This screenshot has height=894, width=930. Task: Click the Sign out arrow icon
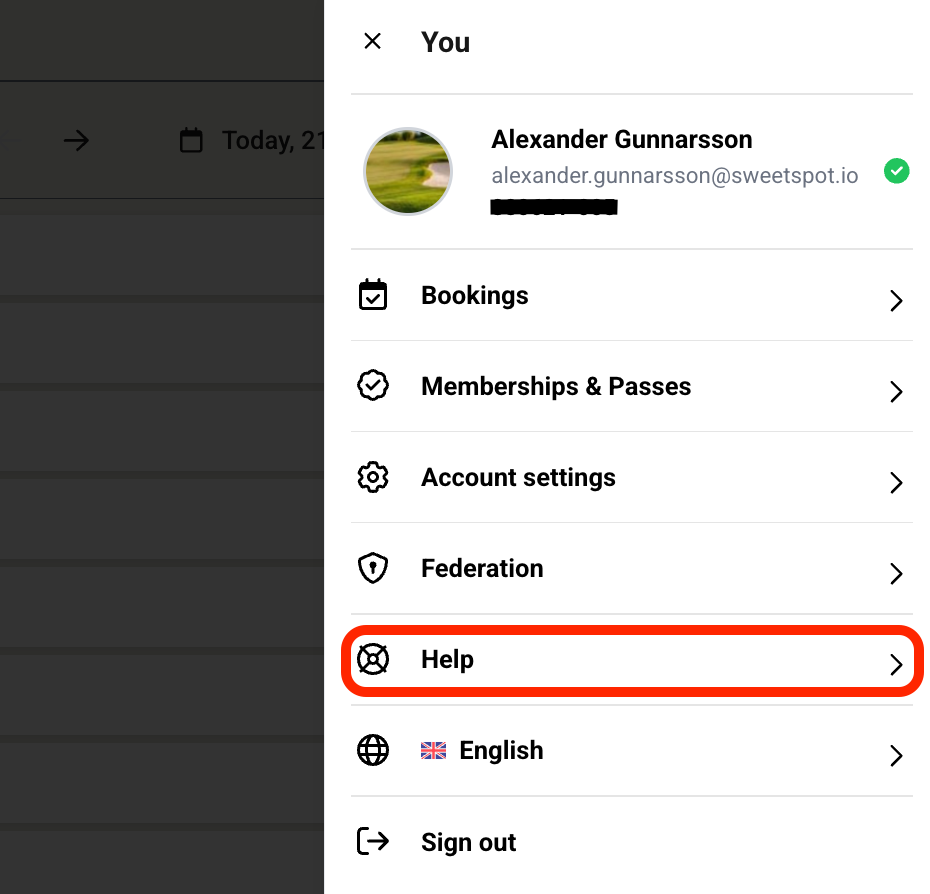[373, 842]
